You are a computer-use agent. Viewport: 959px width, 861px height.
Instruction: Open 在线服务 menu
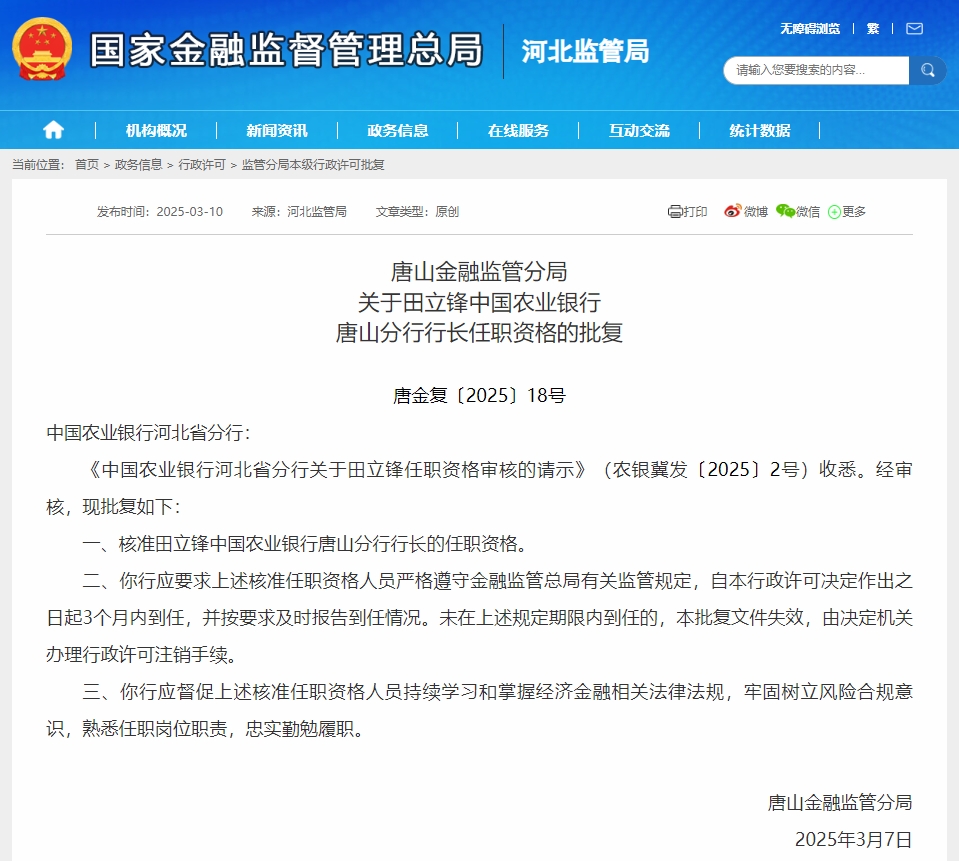518,130
